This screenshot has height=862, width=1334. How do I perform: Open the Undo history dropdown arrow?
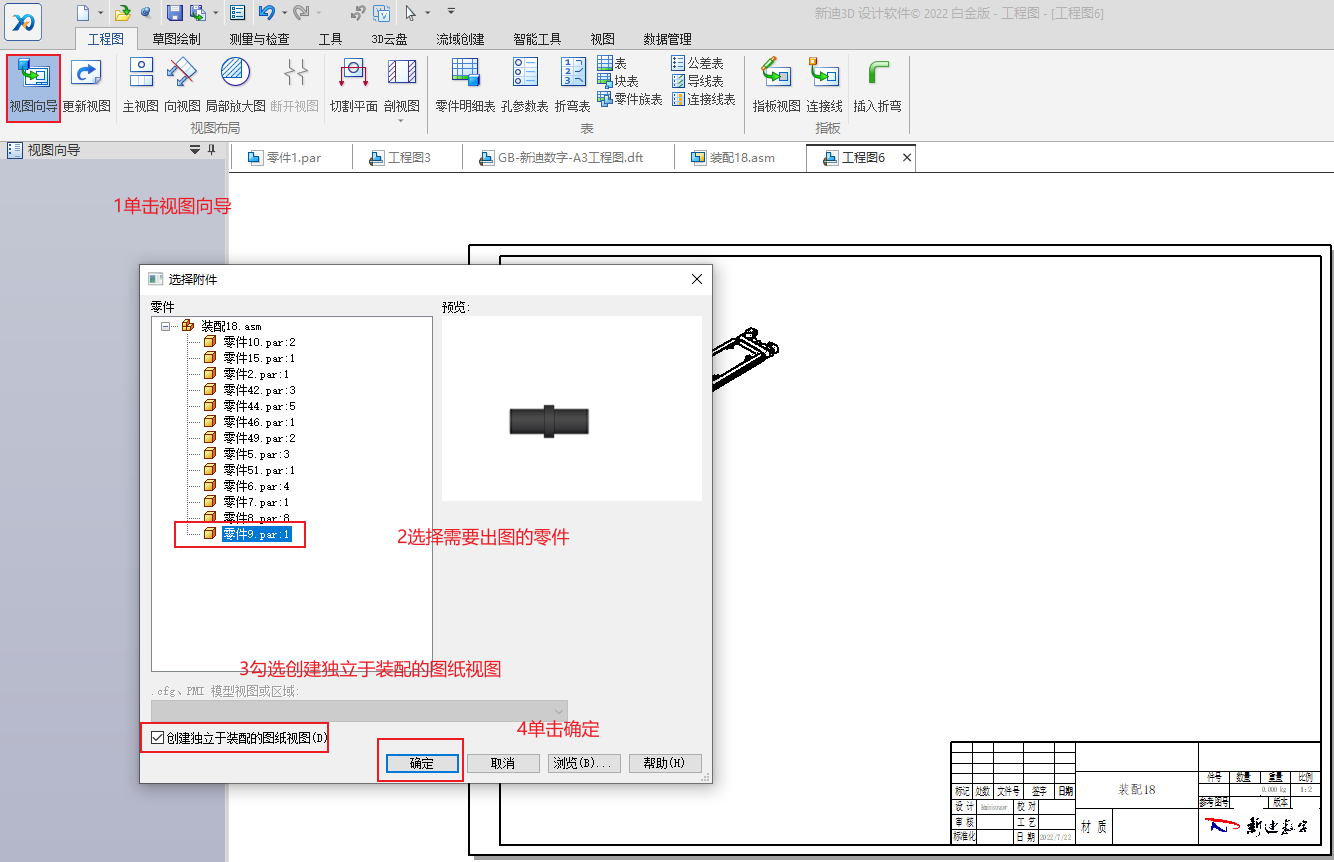pos(284,13)
